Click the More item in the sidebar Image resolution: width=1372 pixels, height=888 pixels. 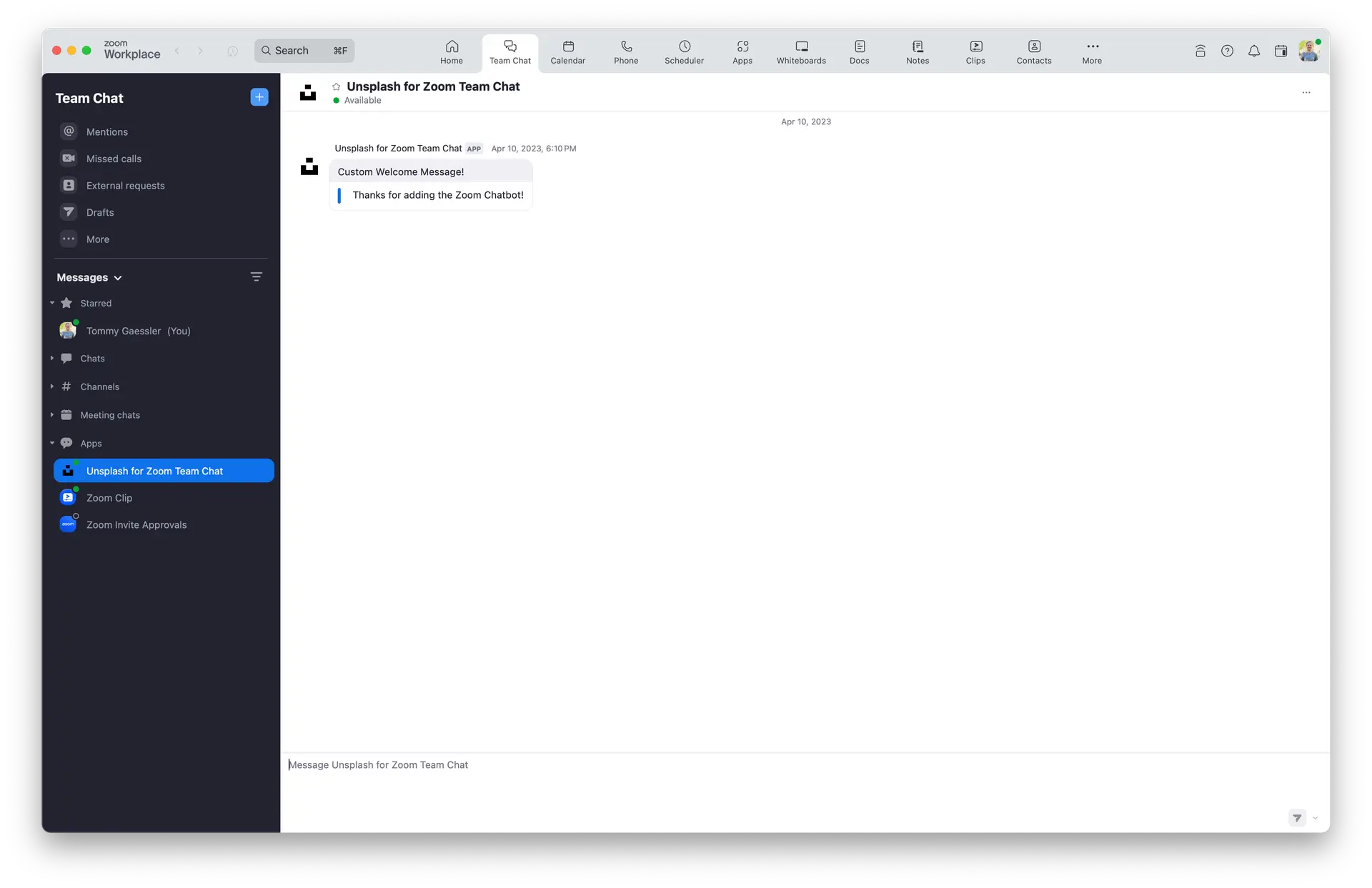point(97,239)
